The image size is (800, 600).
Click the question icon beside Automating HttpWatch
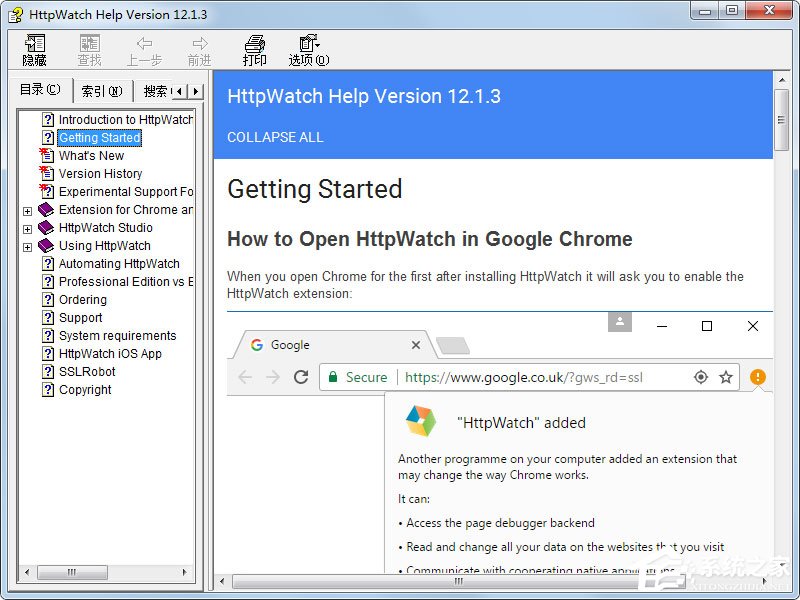[x=47, y=263]
